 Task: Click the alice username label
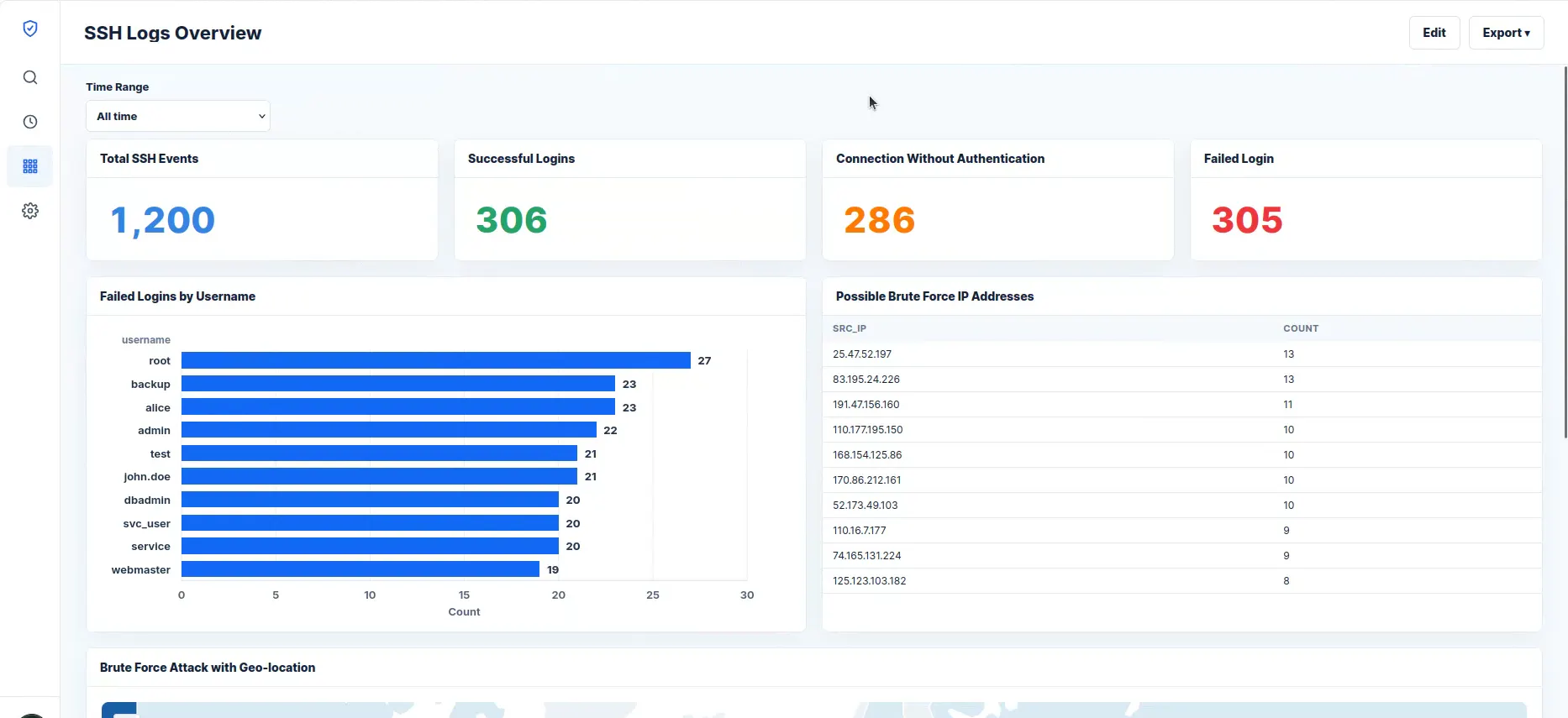(x=158, y=407)
